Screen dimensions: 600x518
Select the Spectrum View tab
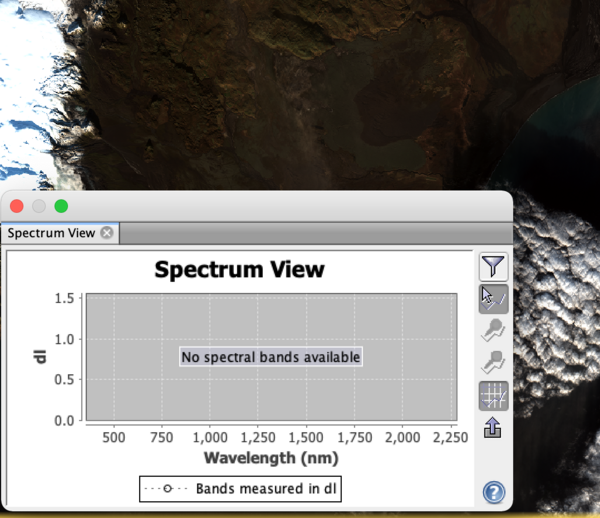(x=52, y=233)
